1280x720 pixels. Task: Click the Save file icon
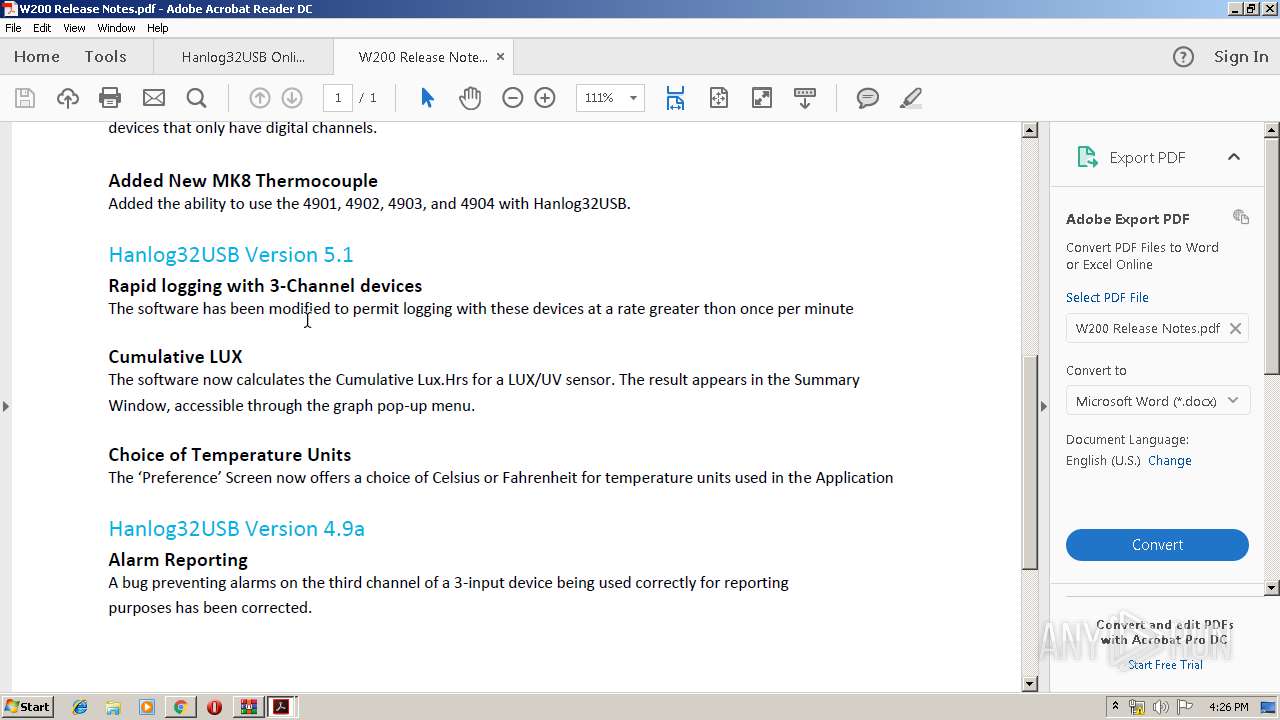pyautogui.click(x=25, y=98)
